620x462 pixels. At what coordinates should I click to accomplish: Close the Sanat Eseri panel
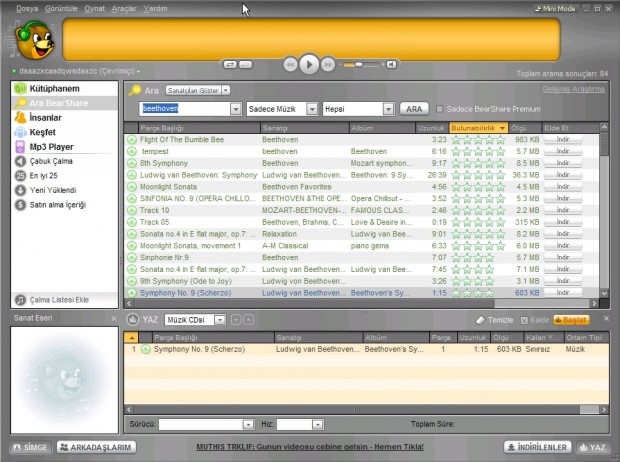coord(114,318)
